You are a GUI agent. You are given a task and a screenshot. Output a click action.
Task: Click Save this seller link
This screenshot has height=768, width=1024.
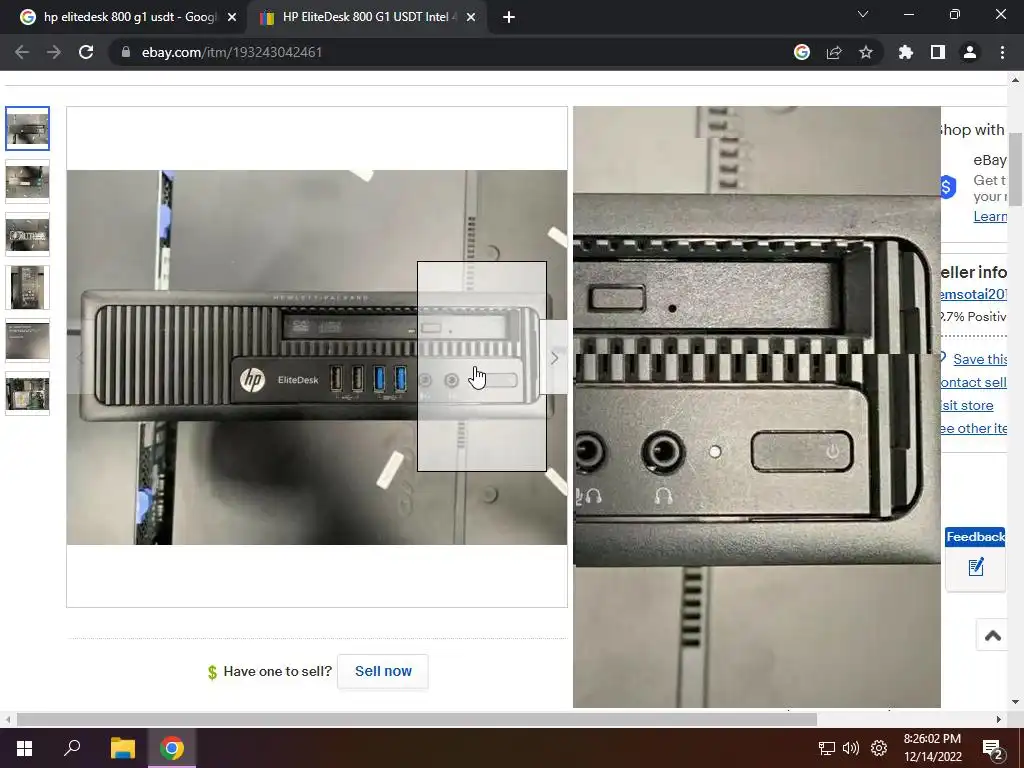coord(980,359)
